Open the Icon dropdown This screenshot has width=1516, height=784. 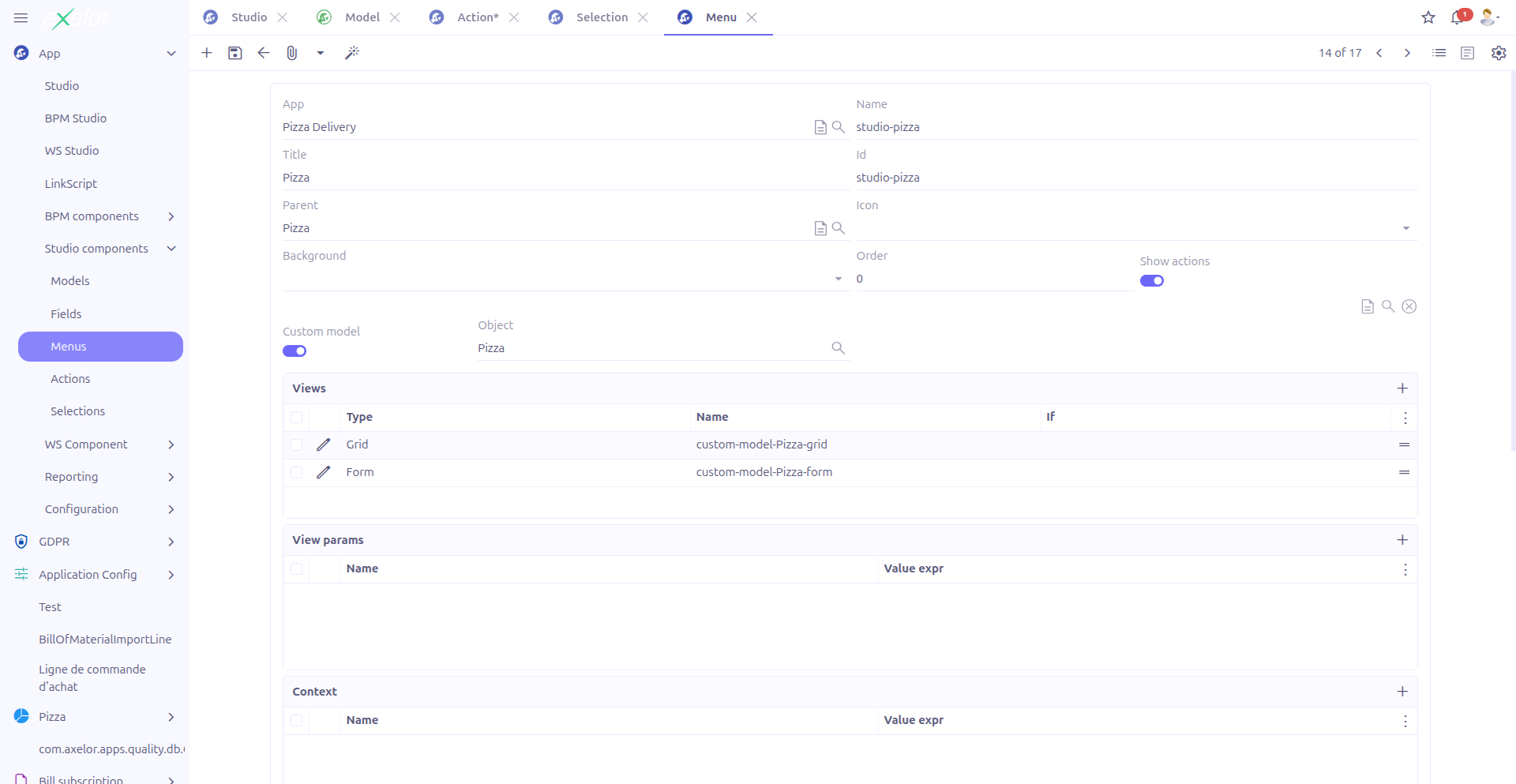click(1405, 228)
